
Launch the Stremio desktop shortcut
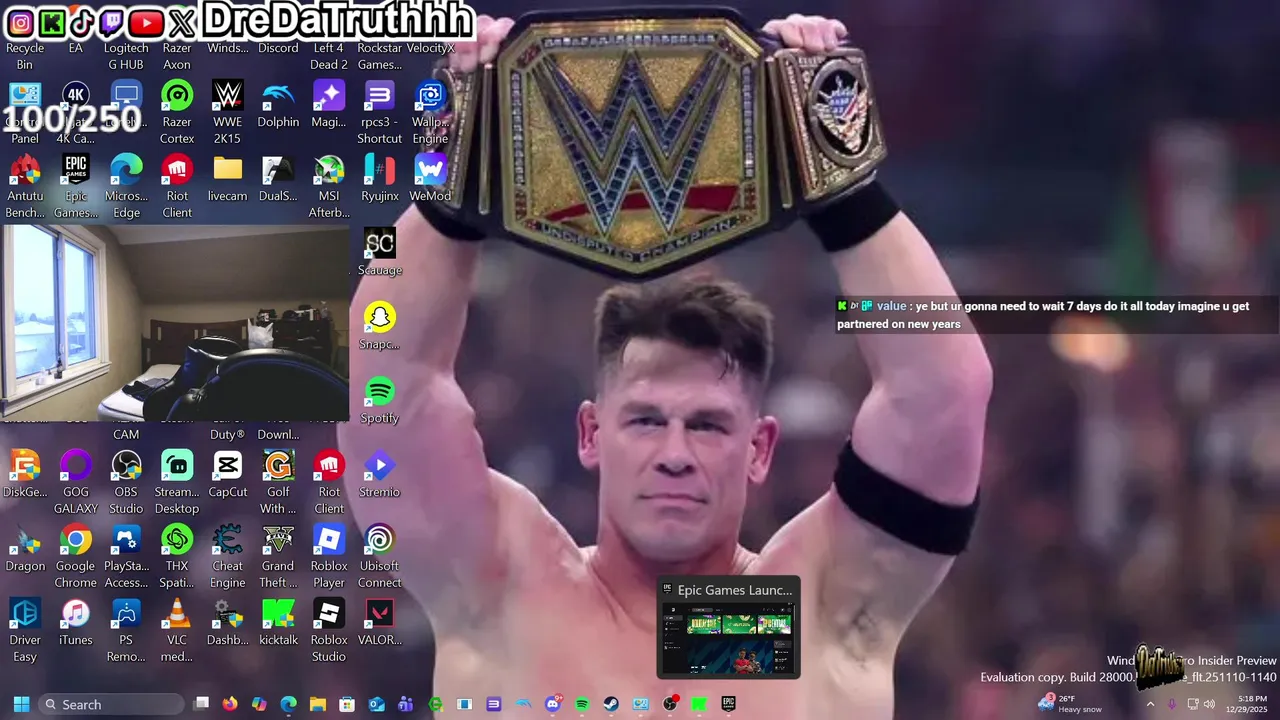pos(380,474)
